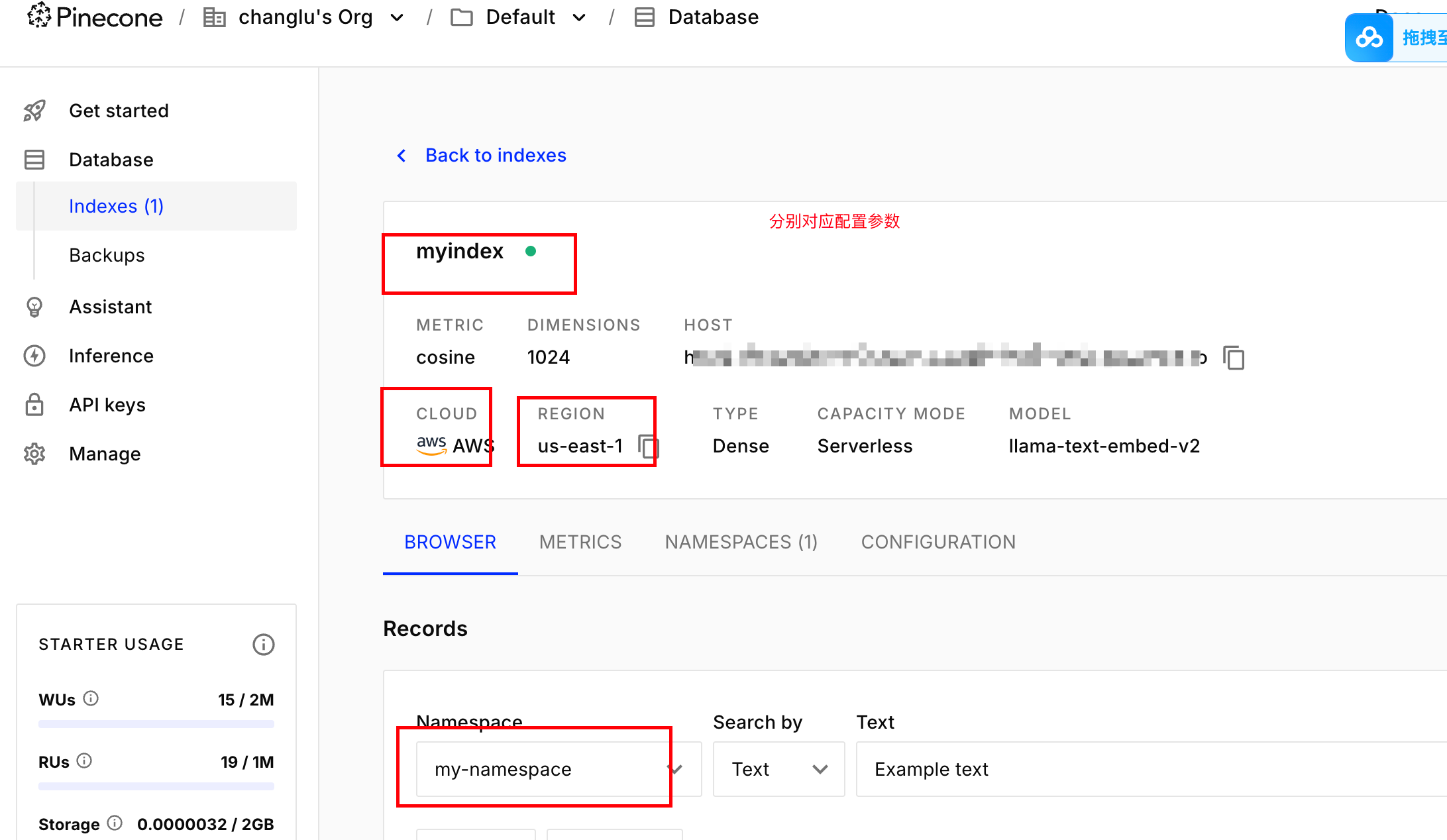
Task: Focus the Example text search field
Action: (x=1152, y=769)
